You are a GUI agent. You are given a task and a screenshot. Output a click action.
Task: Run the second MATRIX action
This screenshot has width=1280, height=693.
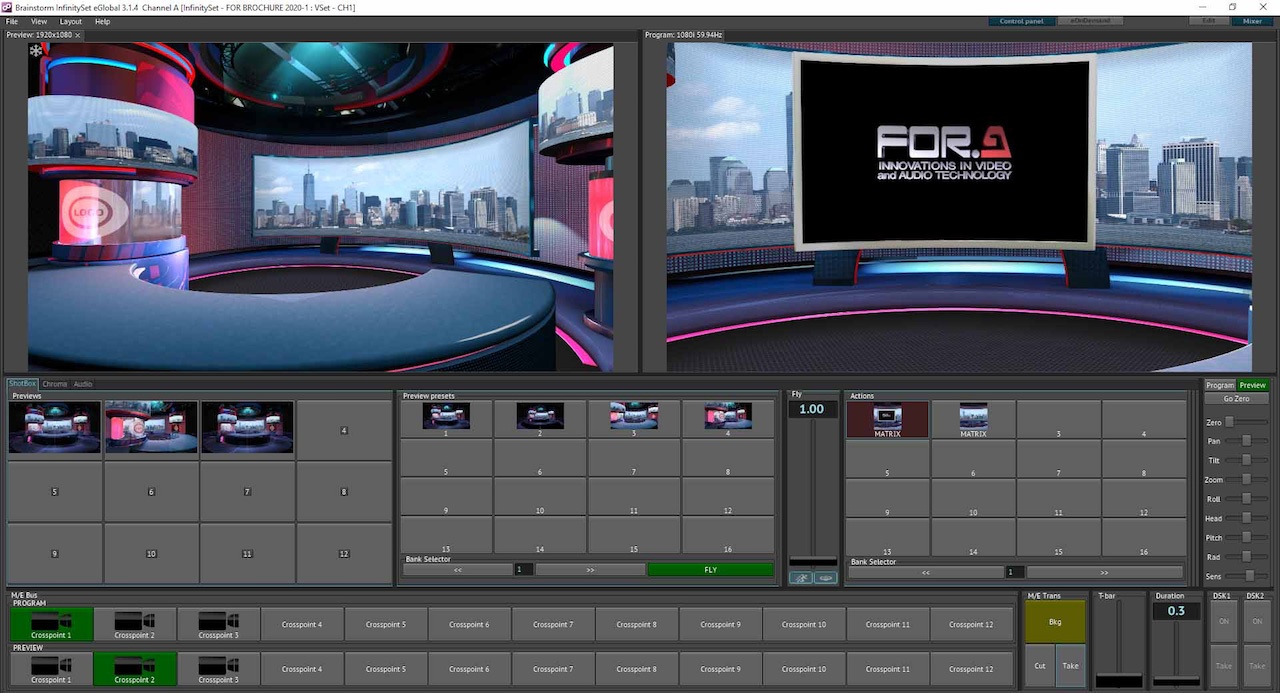(x=974, y=419)
